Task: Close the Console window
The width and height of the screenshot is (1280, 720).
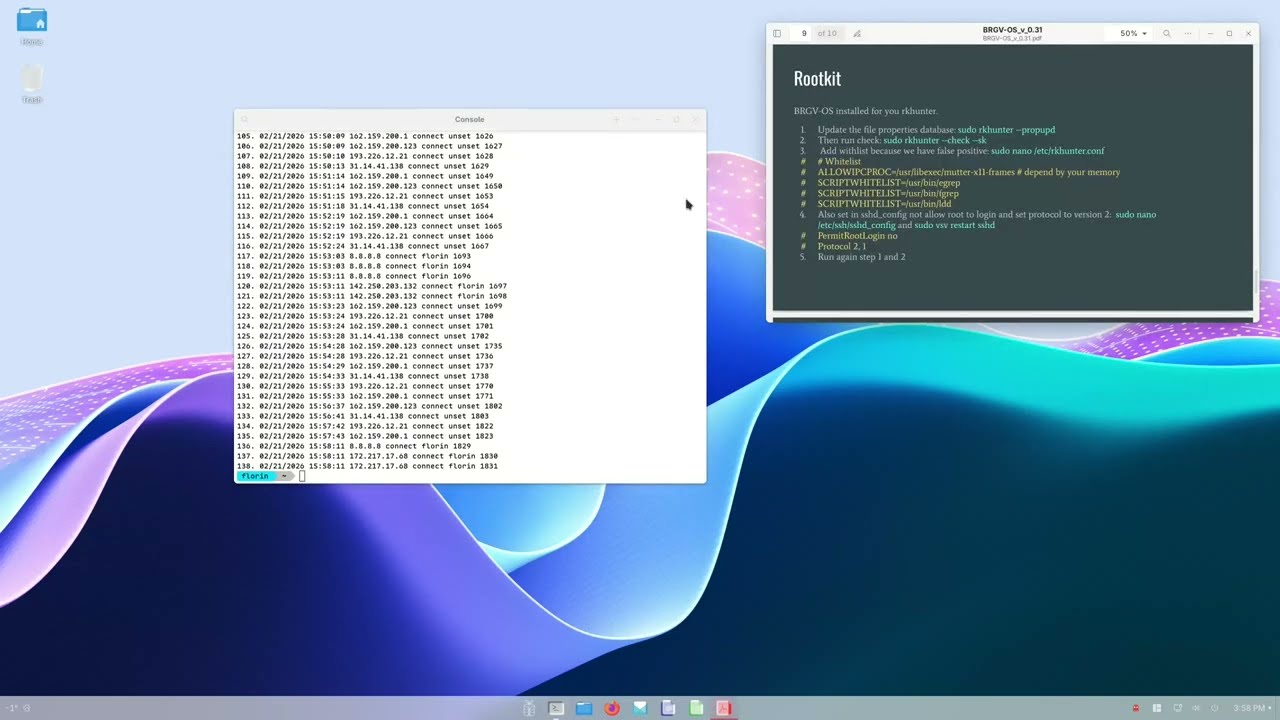Action: click(x=696, y=119)
